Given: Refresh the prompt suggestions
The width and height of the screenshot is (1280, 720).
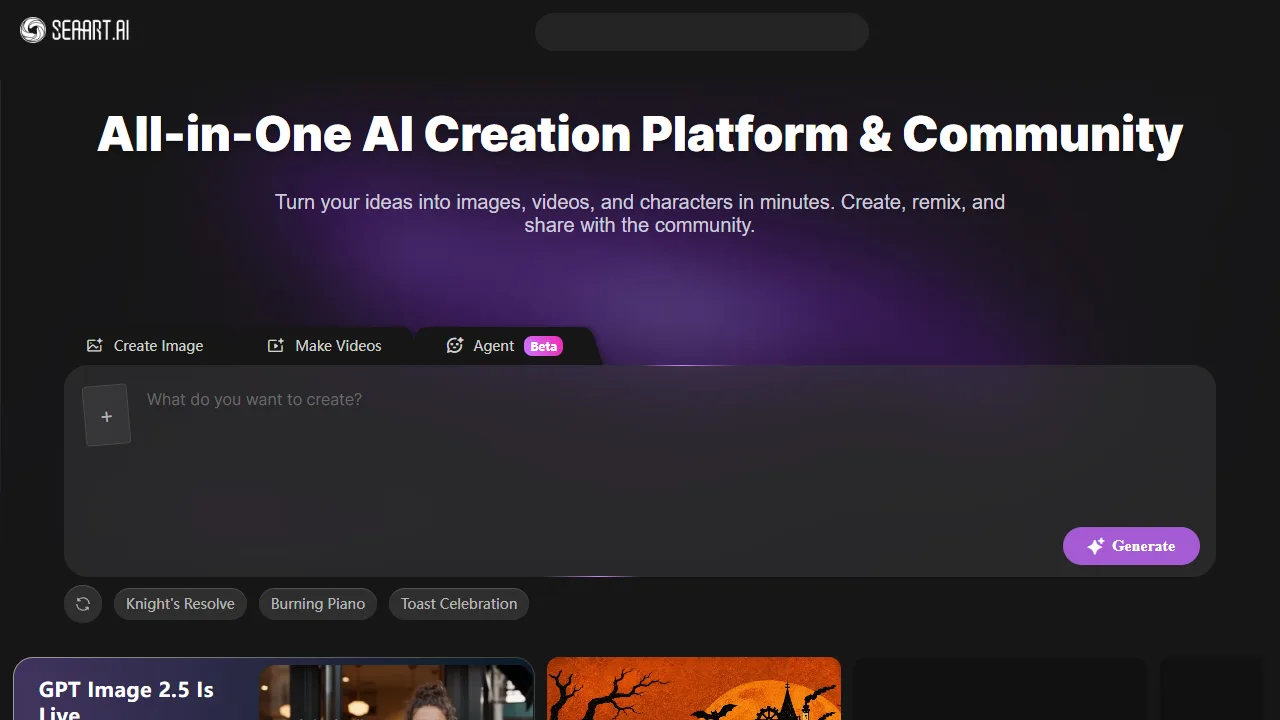Looking at the screenshot, I should pos(83,604).
